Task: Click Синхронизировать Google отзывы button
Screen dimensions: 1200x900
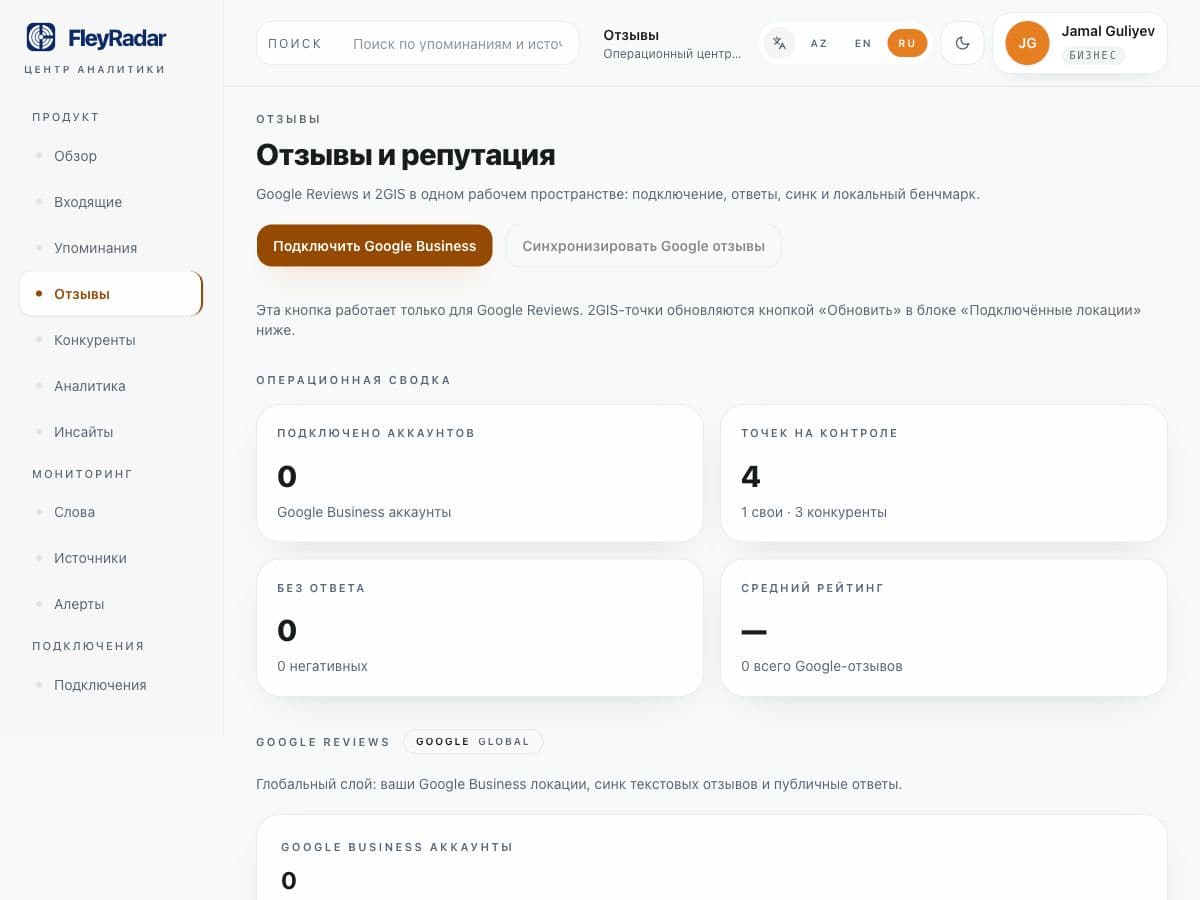Action: [643, 246]
